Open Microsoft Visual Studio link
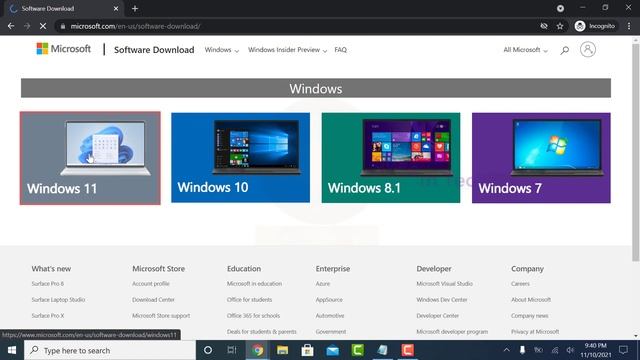The image size is (640, 360). click(444, 284)
